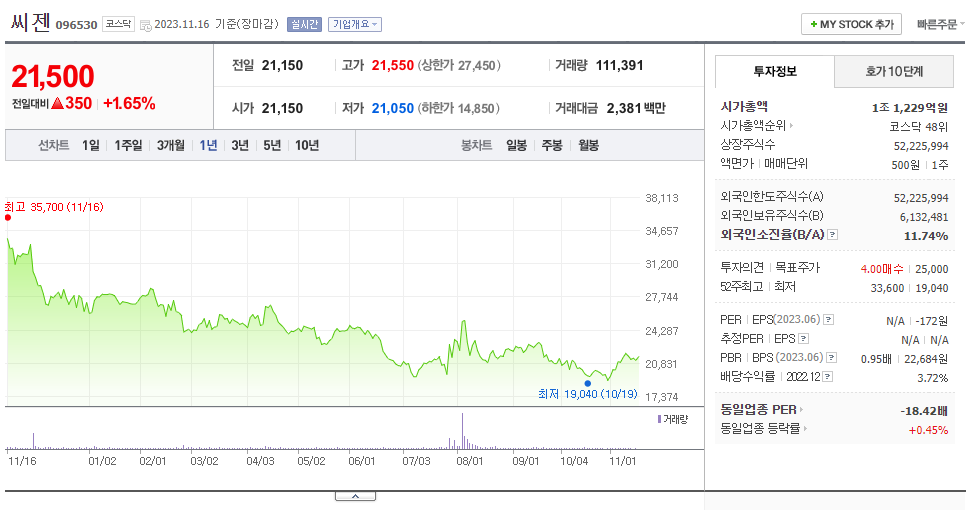Image resolution: width=971 pixels, height=510 pixels.
Task: Open the 동일업종 등락률 link
Action: (760, 428)
